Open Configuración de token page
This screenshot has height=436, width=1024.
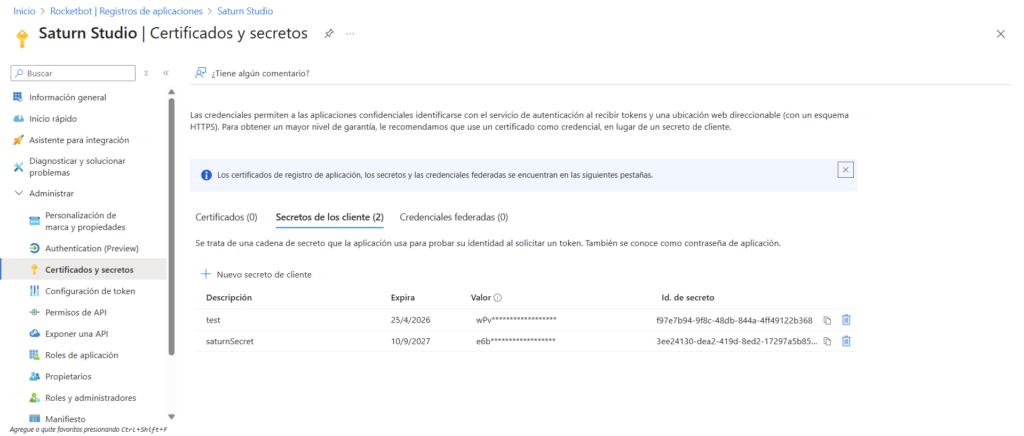[x=90, y=291]
